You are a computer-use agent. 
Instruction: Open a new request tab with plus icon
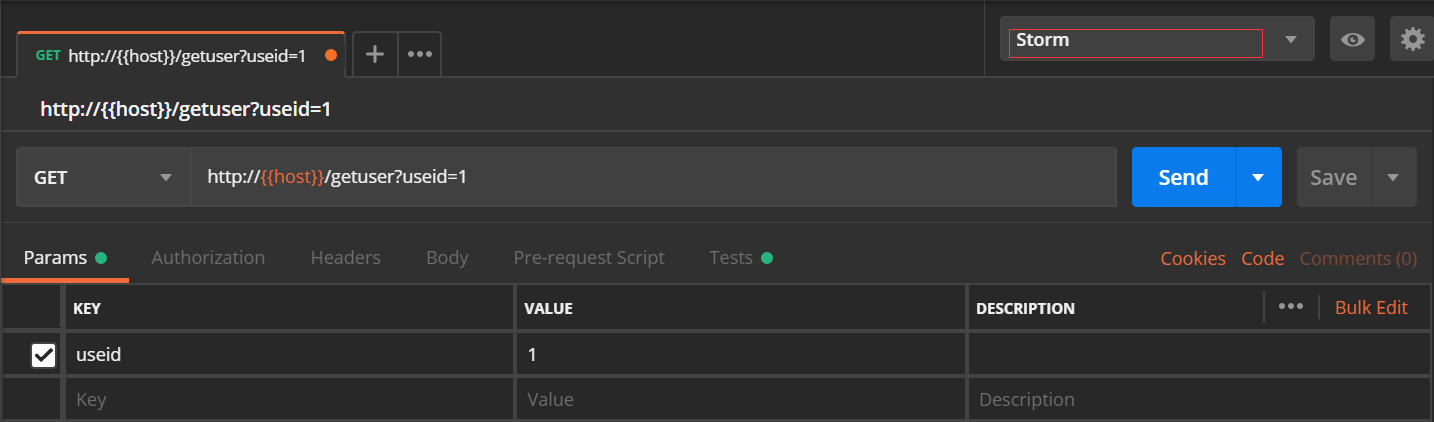click(x=375, y=54)
